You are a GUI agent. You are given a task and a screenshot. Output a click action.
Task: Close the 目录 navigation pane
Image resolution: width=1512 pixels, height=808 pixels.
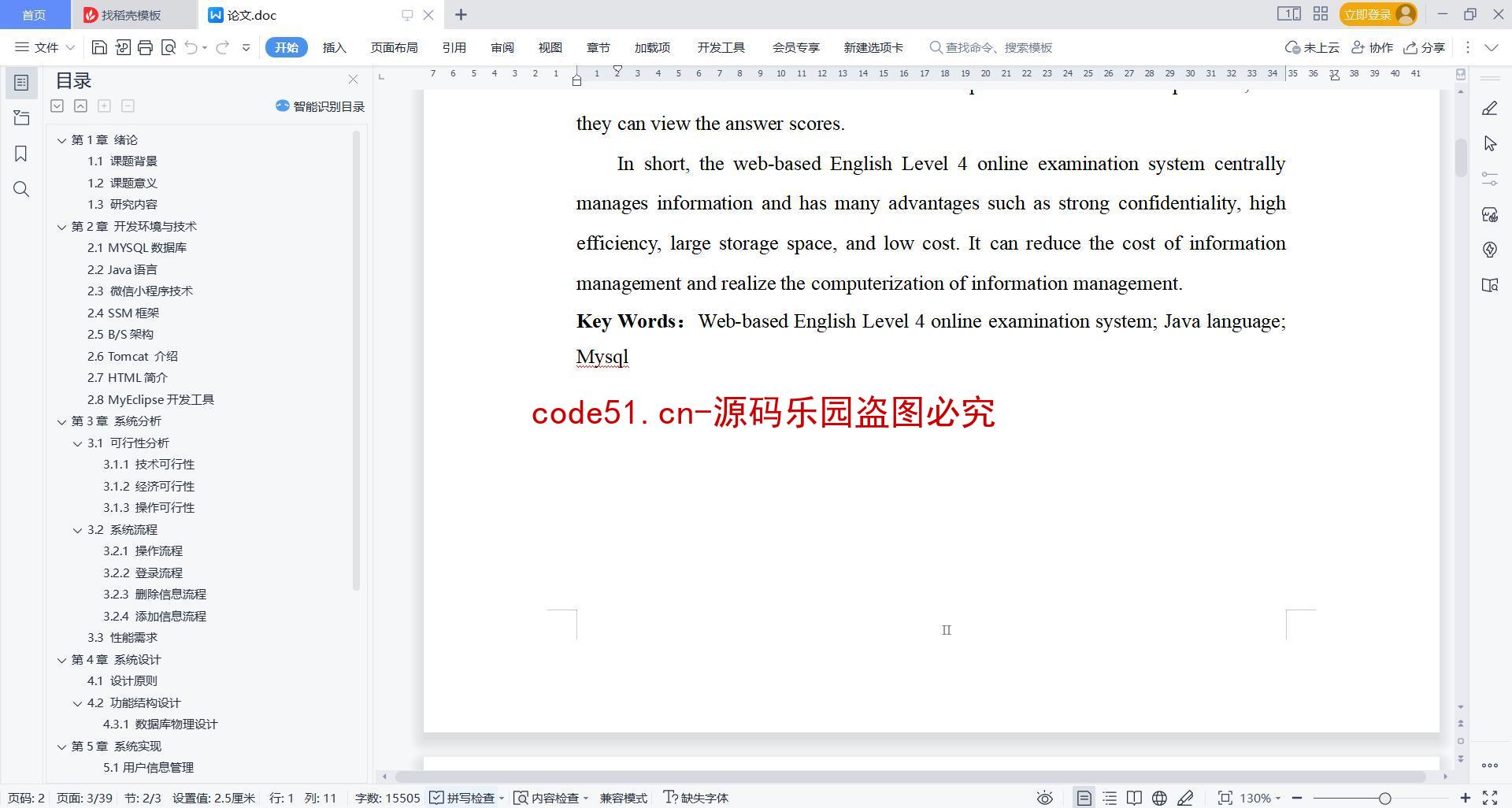point(353,80)
